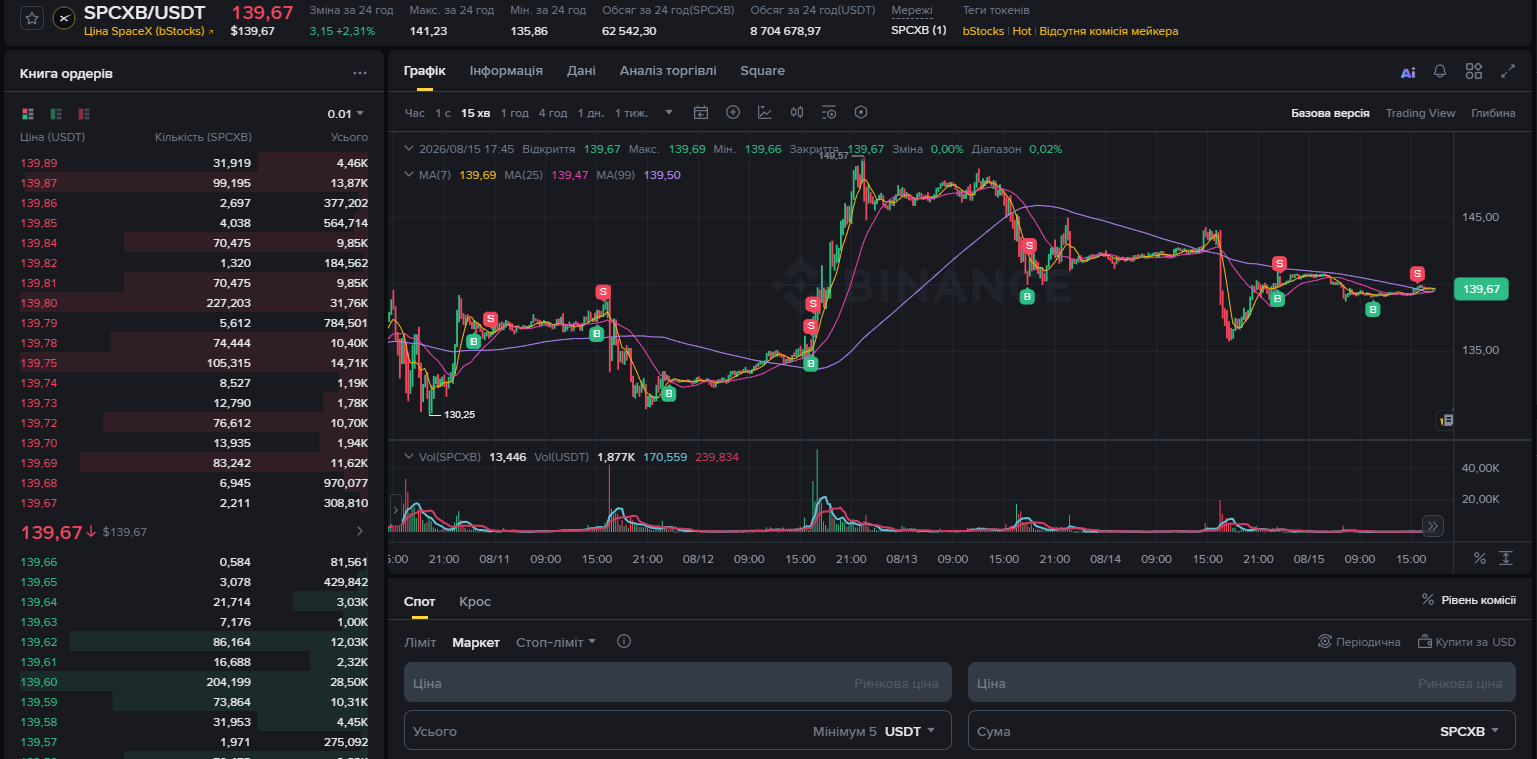The width and height of the screenshot is (1537, 759).
Task: Open the 0.01 price grouping dropdown
Action: (x=346, y=113)
